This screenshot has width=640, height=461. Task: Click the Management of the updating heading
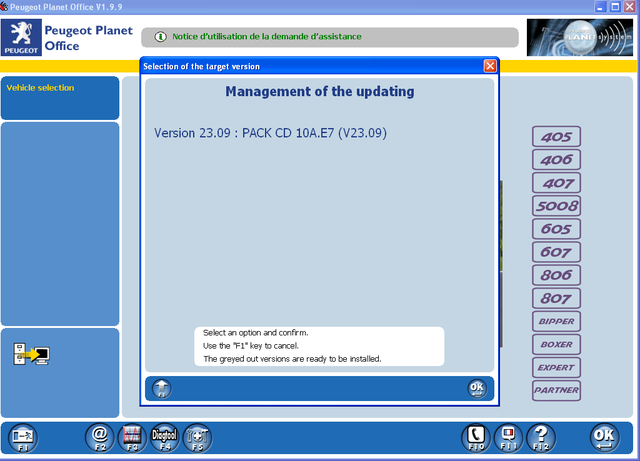[320, 91]
